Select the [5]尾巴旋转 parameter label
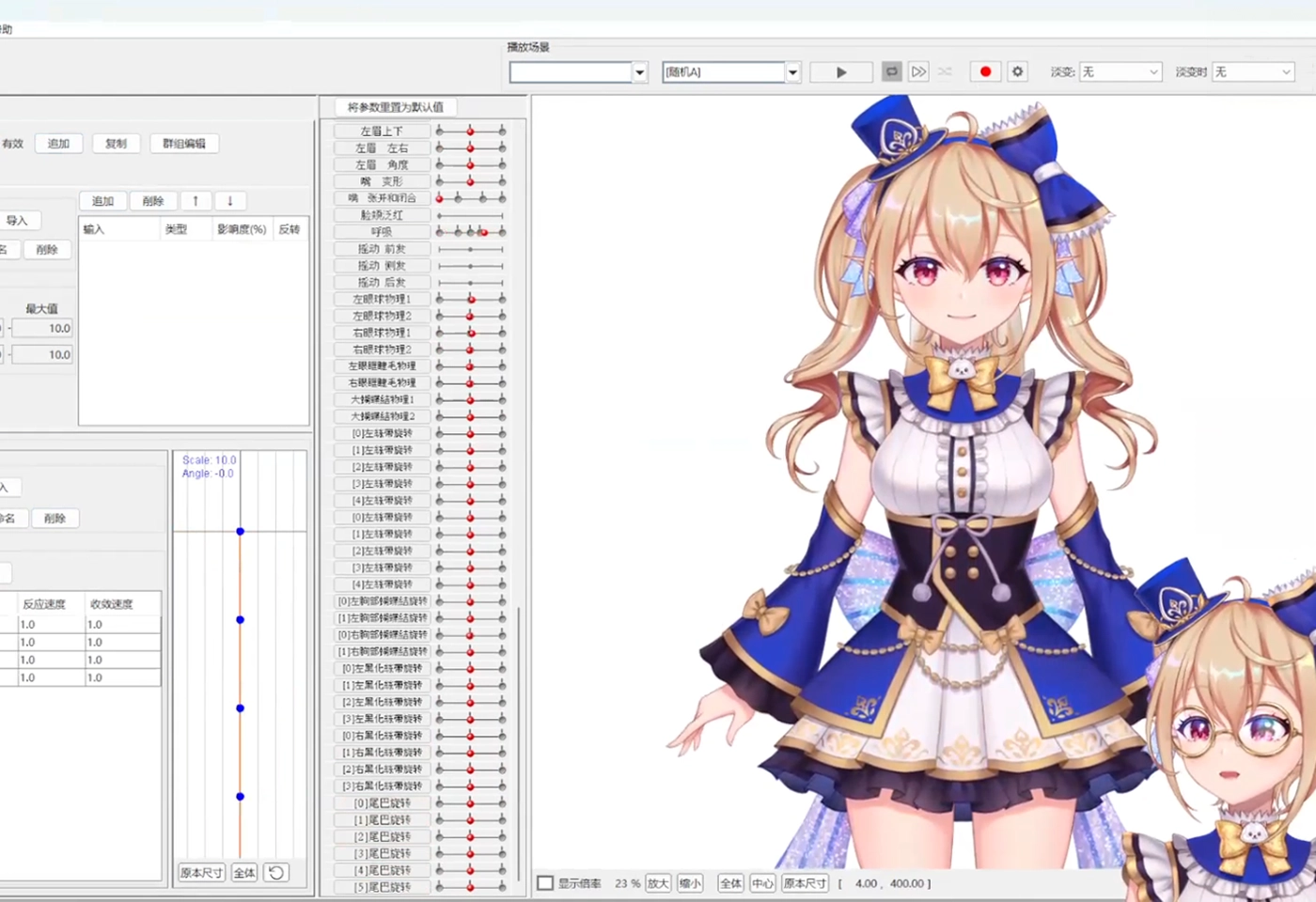Viewport: 1316px width, 902px height. (382, 887)
